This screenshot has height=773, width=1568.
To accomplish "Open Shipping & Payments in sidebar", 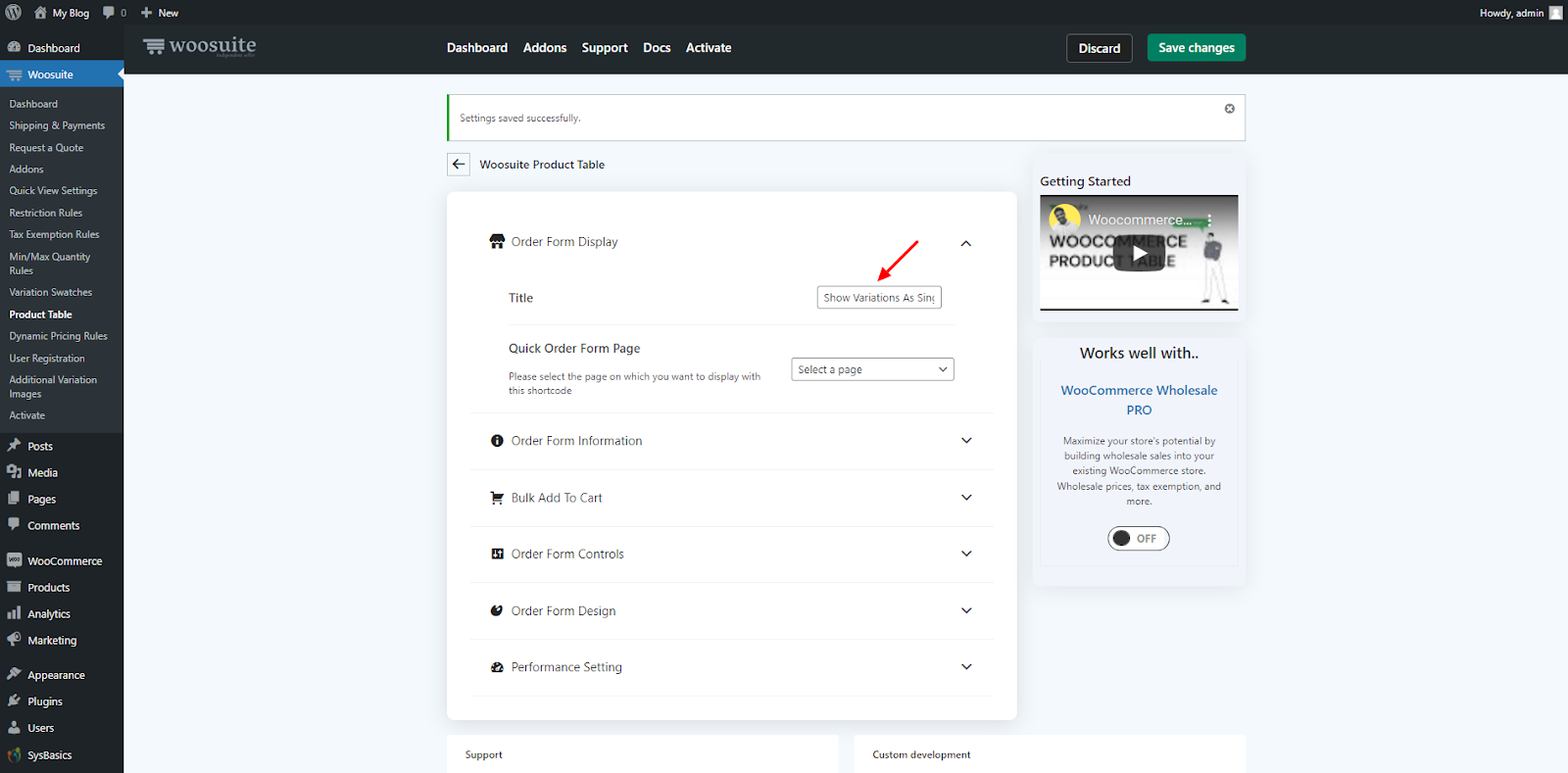I will tap(57, 125).
